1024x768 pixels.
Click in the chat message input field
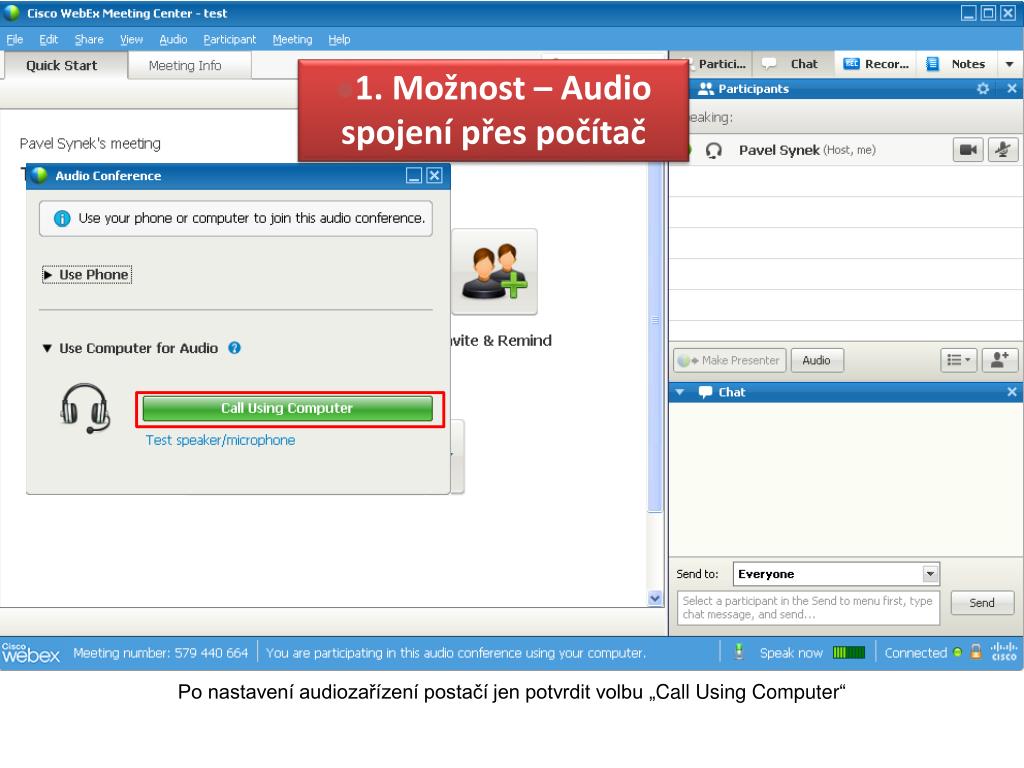click(808, 608)
